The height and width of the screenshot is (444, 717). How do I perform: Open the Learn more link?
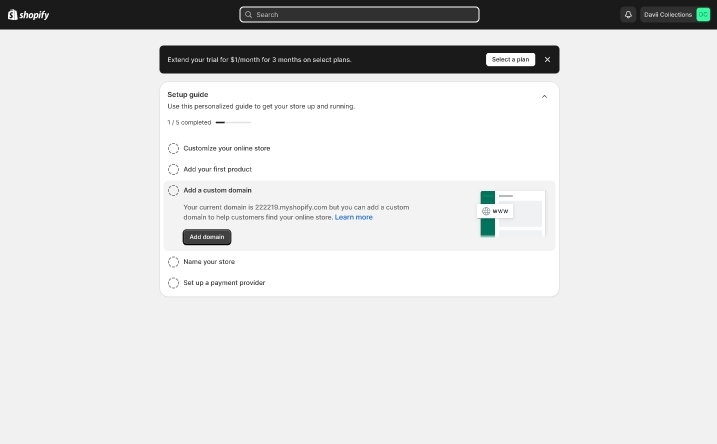pos(353,217)
